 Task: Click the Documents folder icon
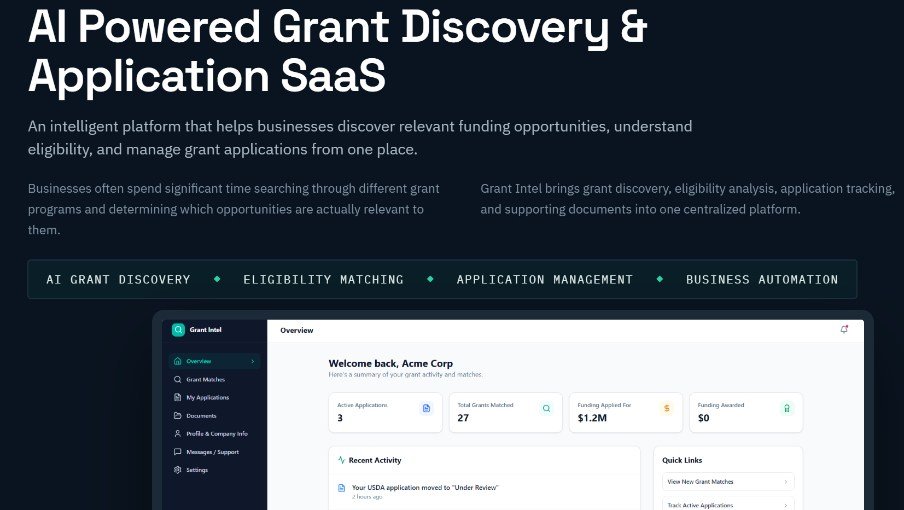click(178, 415)
